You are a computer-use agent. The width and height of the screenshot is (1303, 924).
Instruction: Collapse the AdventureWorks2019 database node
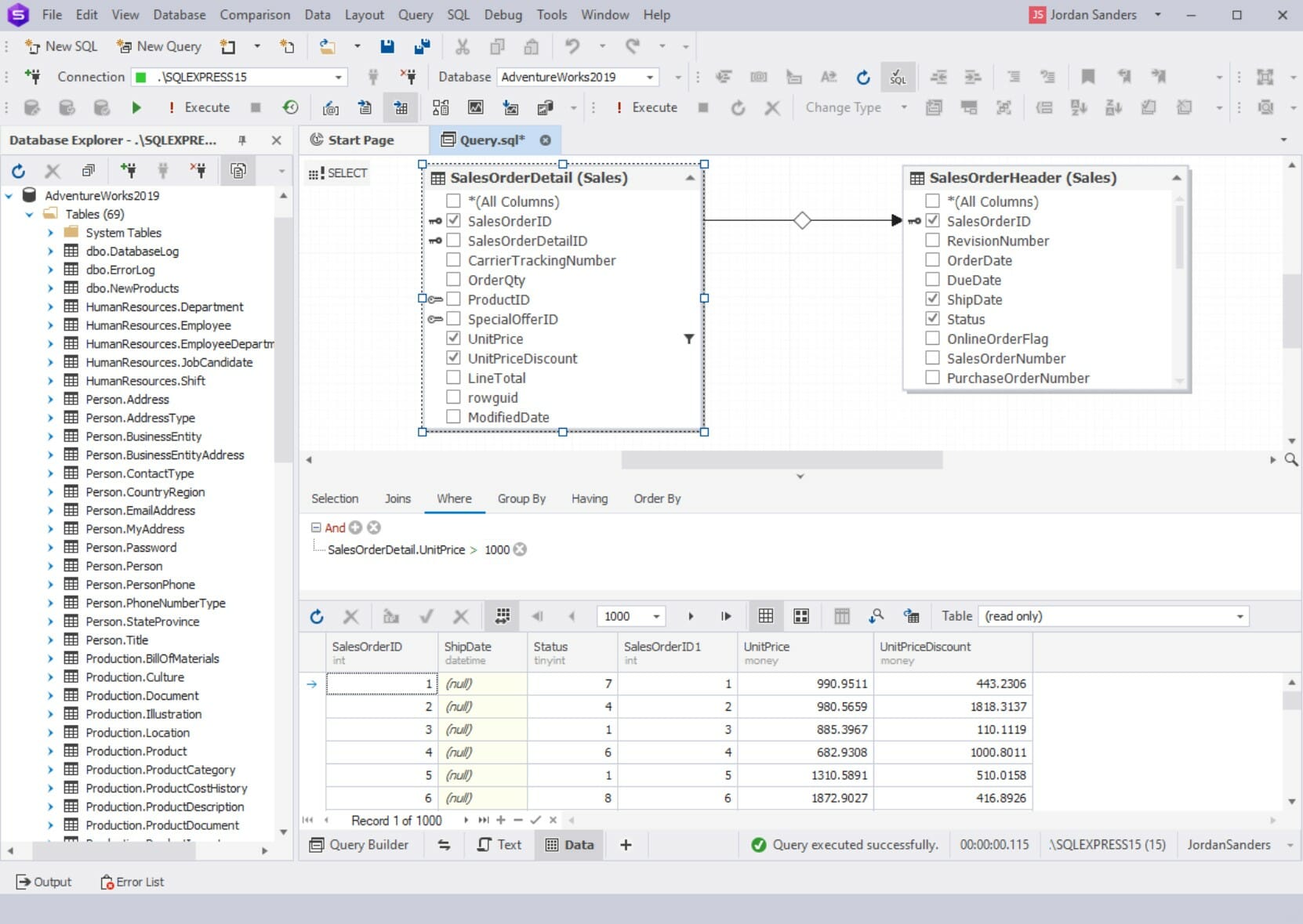(9, 195)
